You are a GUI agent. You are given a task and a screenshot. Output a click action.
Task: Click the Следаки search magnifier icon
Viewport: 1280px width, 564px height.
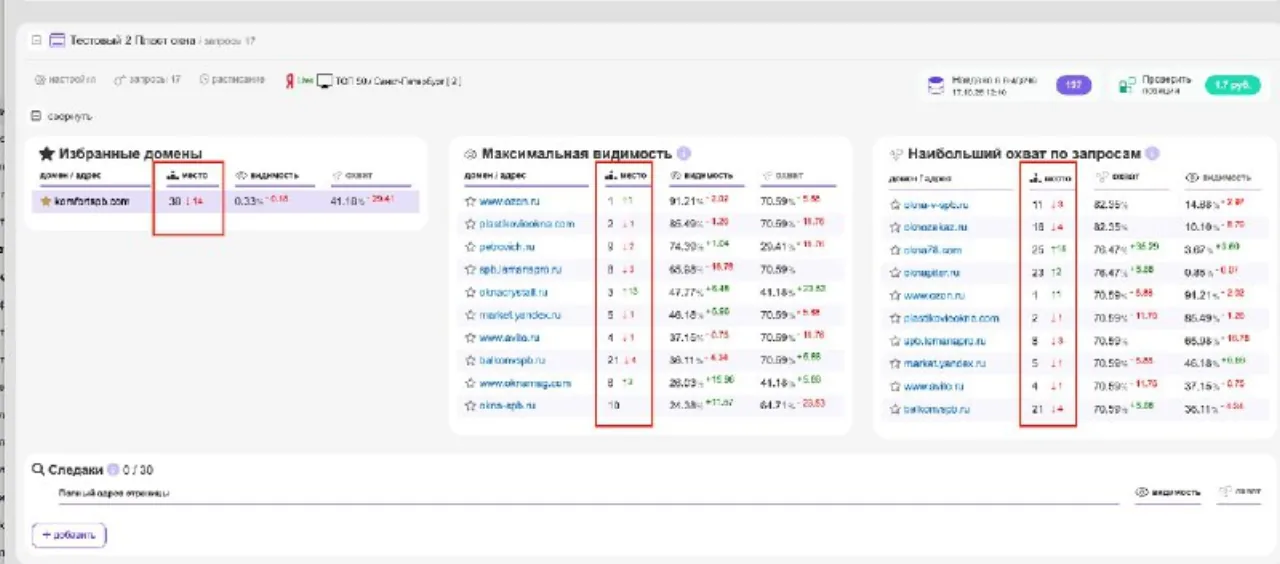click(38, 470)
